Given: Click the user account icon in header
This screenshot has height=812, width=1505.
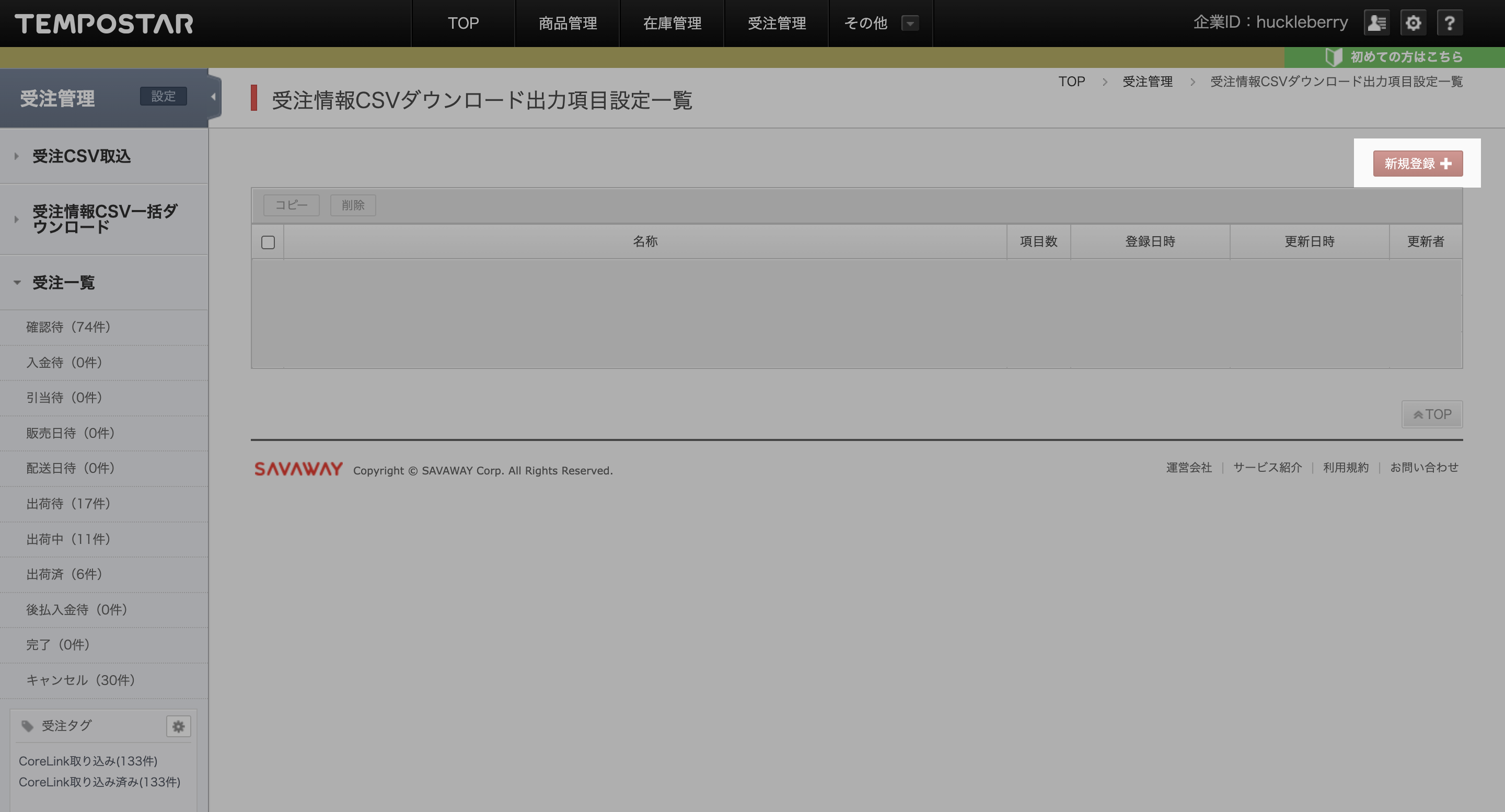Looking at the screenshot, I should [x=1376, y=24].
